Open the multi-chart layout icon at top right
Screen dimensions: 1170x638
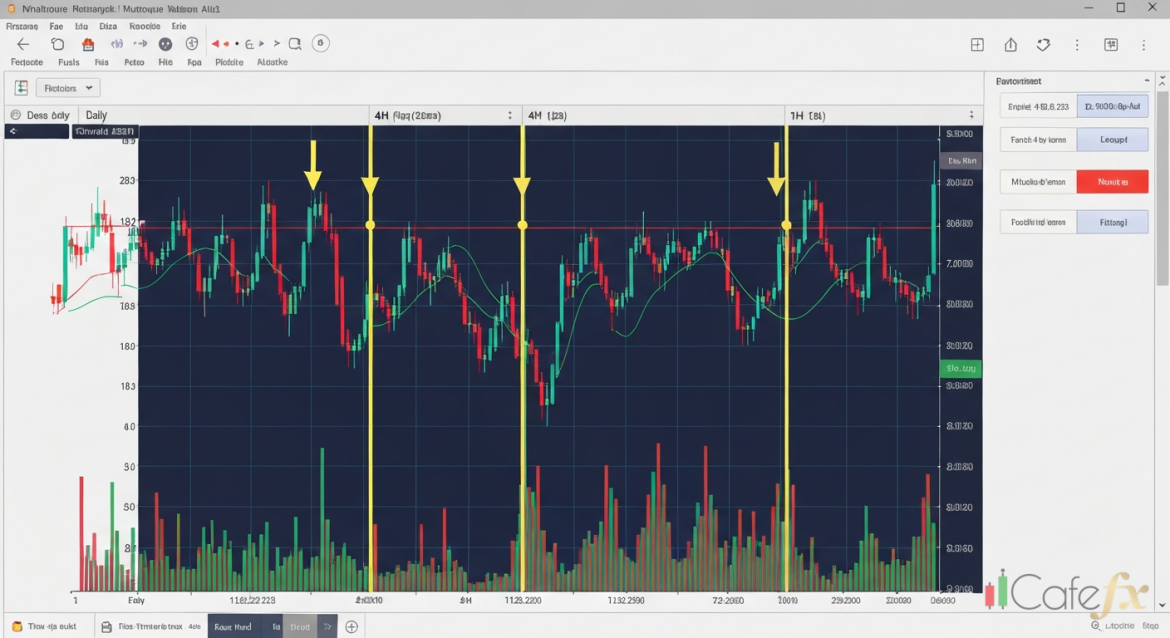(x=978, y=44)
